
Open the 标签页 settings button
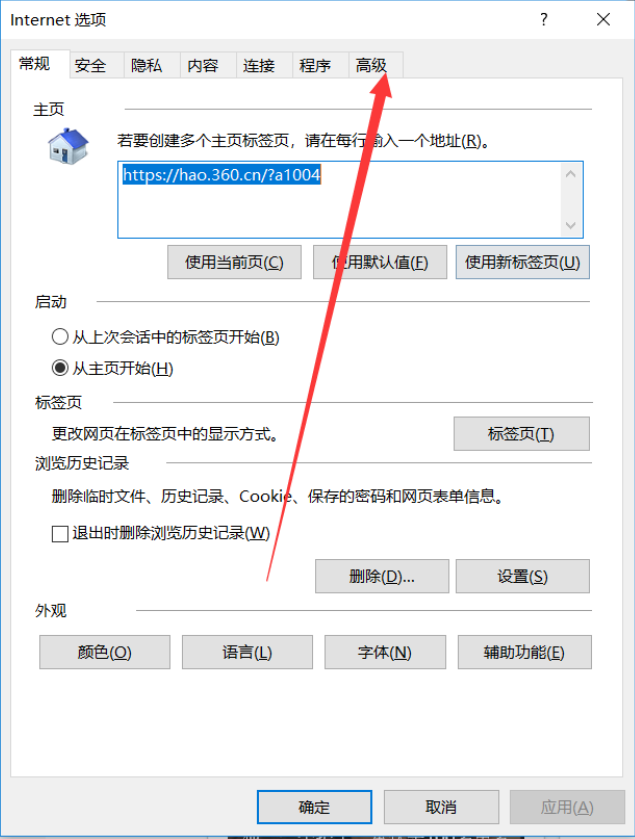[522, 433]
